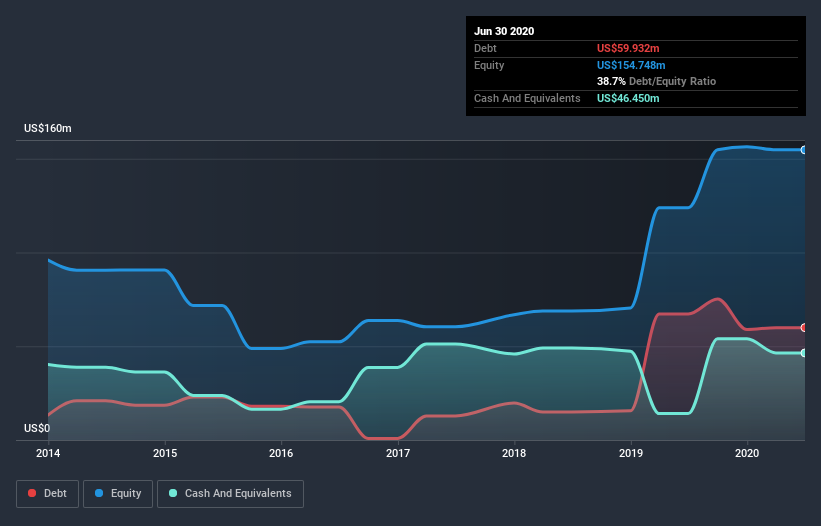Select the 2017 x-axis label
Screen dimensions: 821x526
click(398, 453)
